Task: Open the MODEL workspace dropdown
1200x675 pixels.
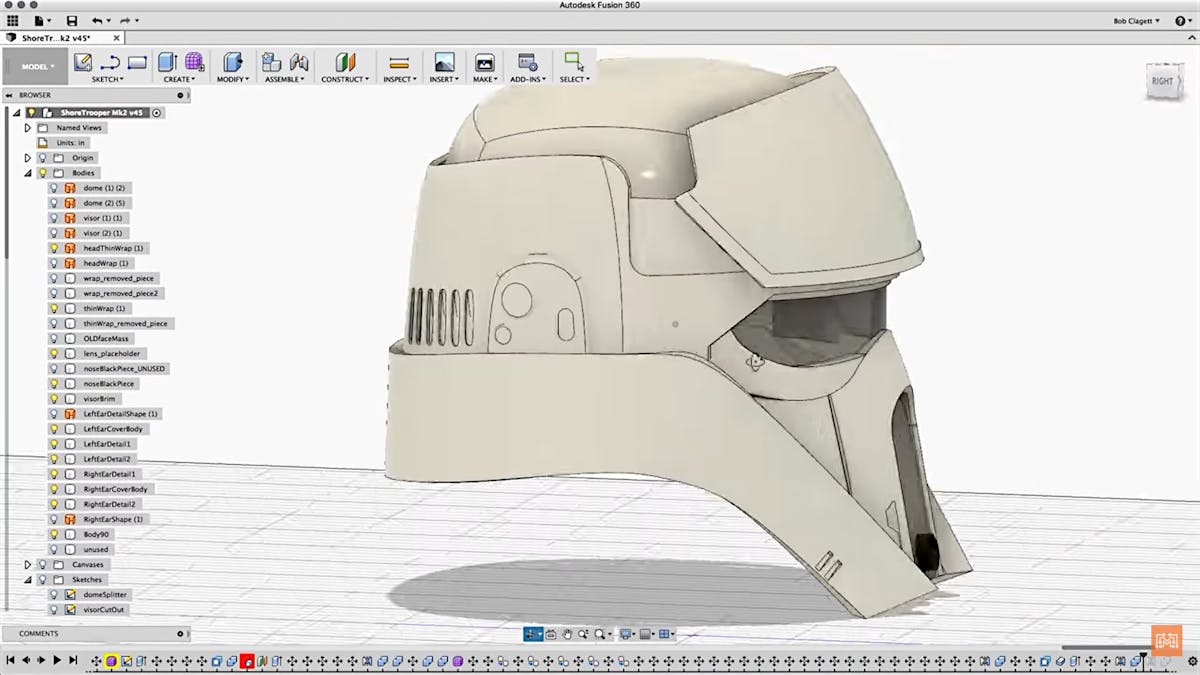Action: point(38,67)
